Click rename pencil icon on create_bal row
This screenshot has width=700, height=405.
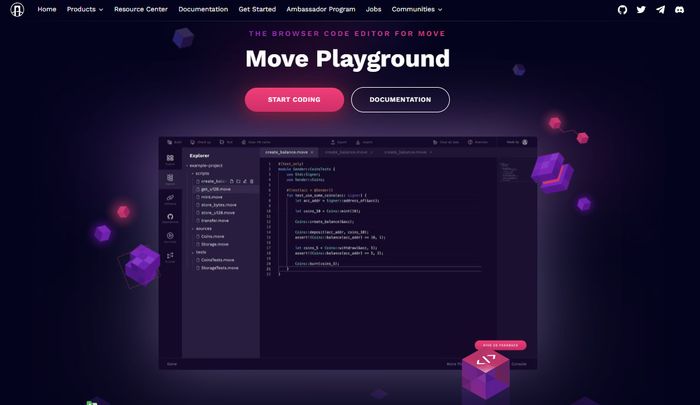(245, 181)
